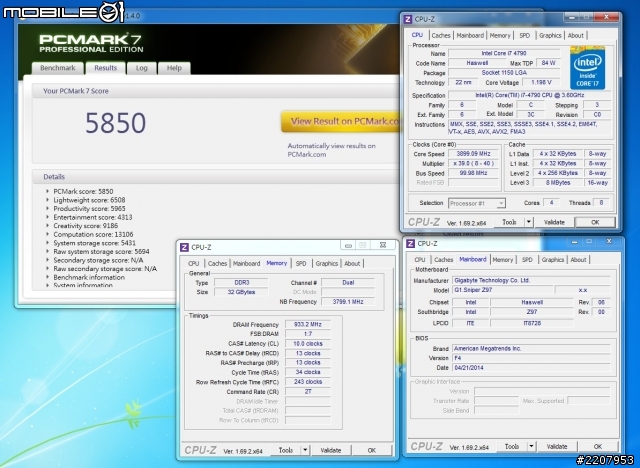Click Tools button in CPU-Z Memory window
Screen dimensions: 640x468
285,450
